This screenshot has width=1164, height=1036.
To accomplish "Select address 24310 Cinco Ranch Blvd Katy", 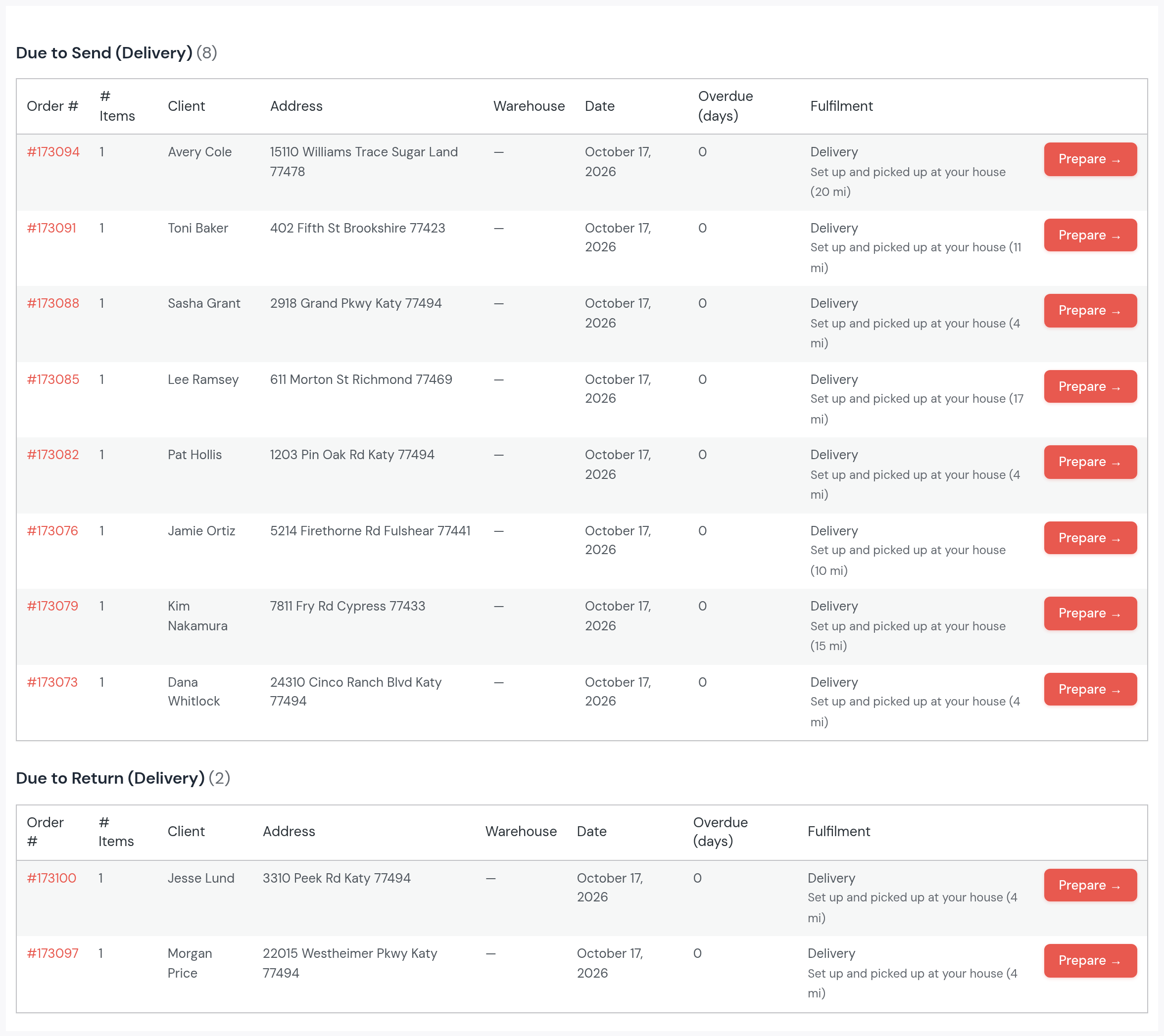I will point(356,692).
